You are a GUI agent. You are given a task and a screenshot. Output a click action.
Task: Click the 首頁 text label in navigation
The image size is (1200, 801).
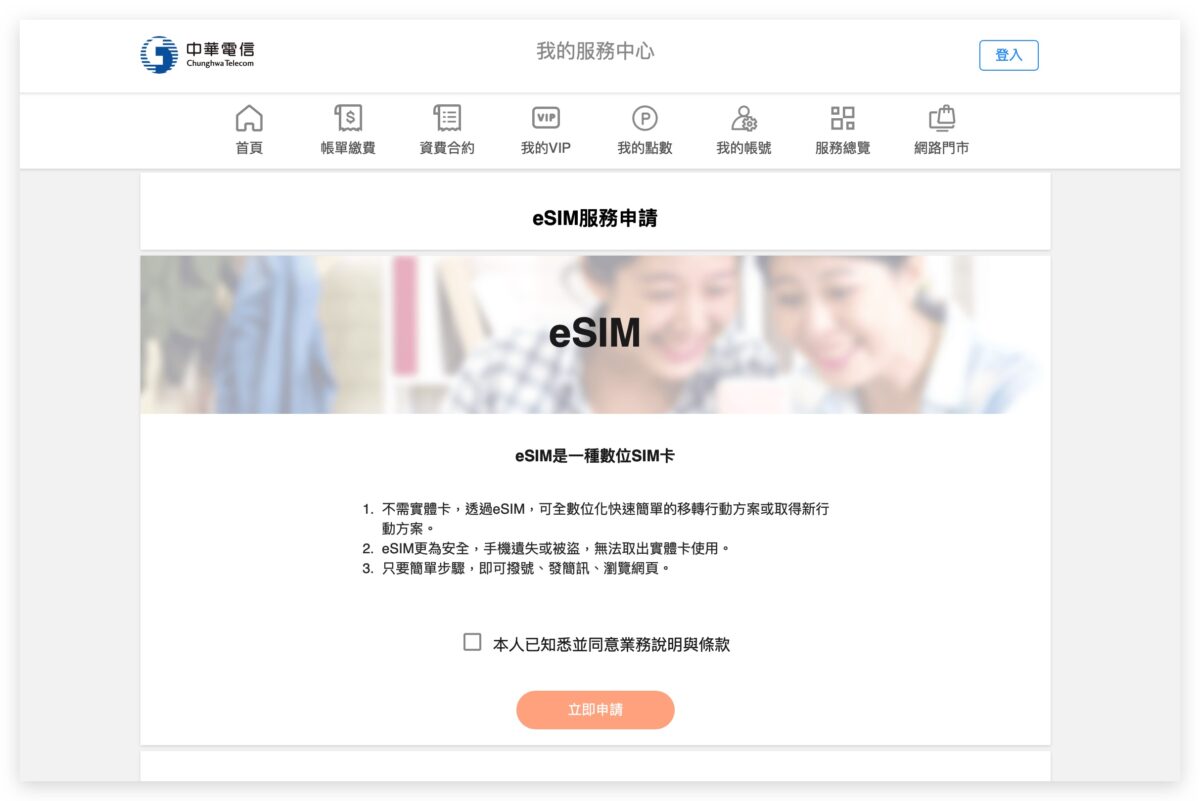(x=249, y=148)
